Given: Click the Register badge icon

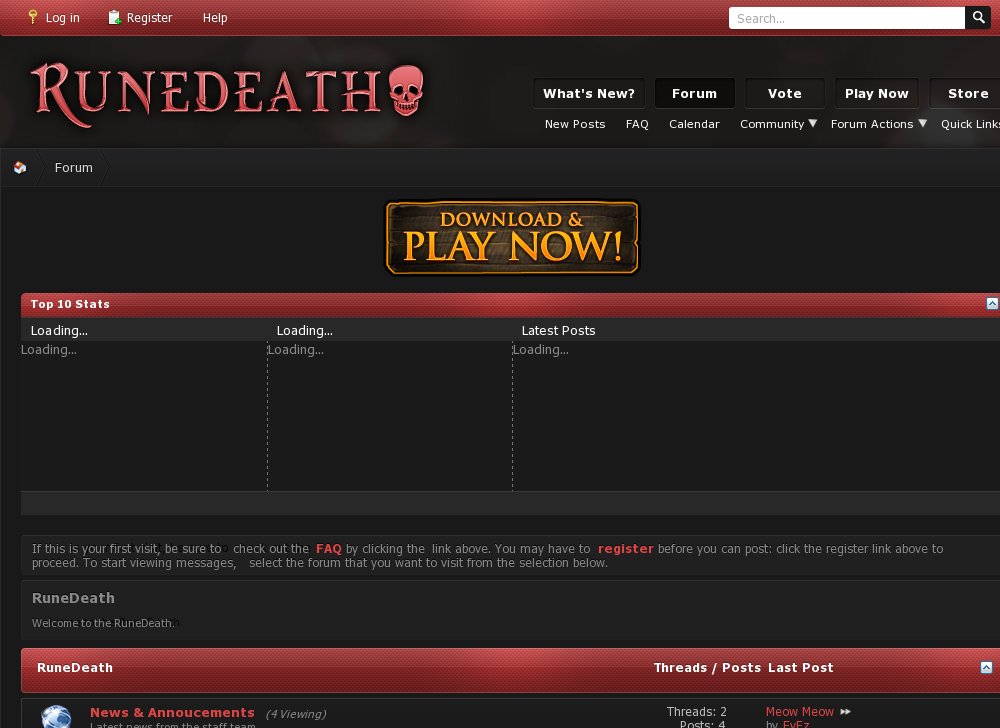Looking at the screenshot, I should (x=113, y=17).
